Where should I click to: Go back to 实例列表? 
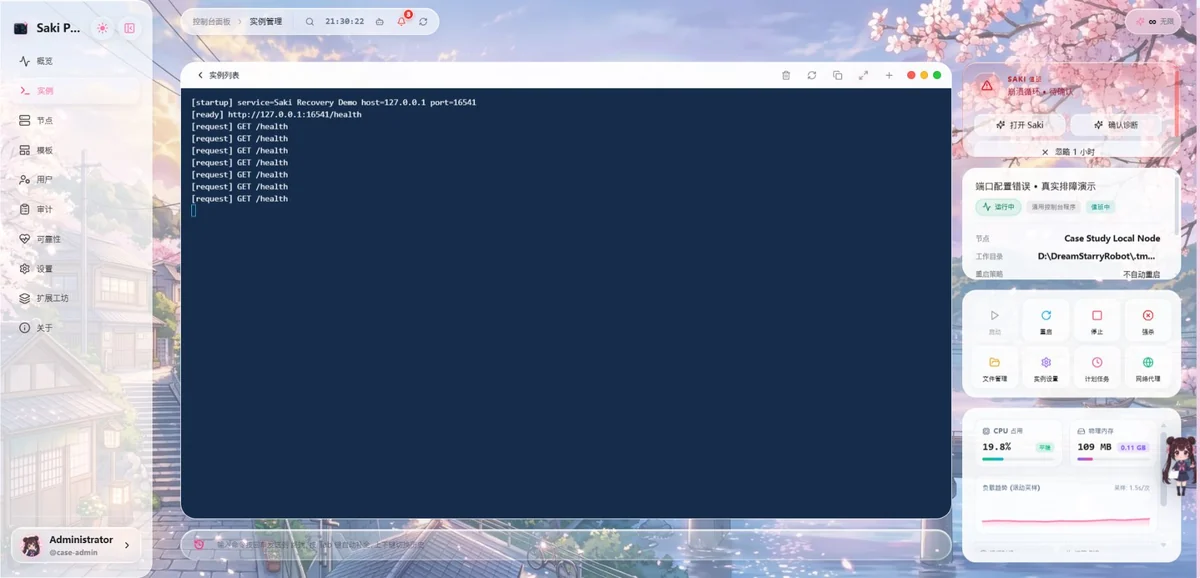point(218,75)
